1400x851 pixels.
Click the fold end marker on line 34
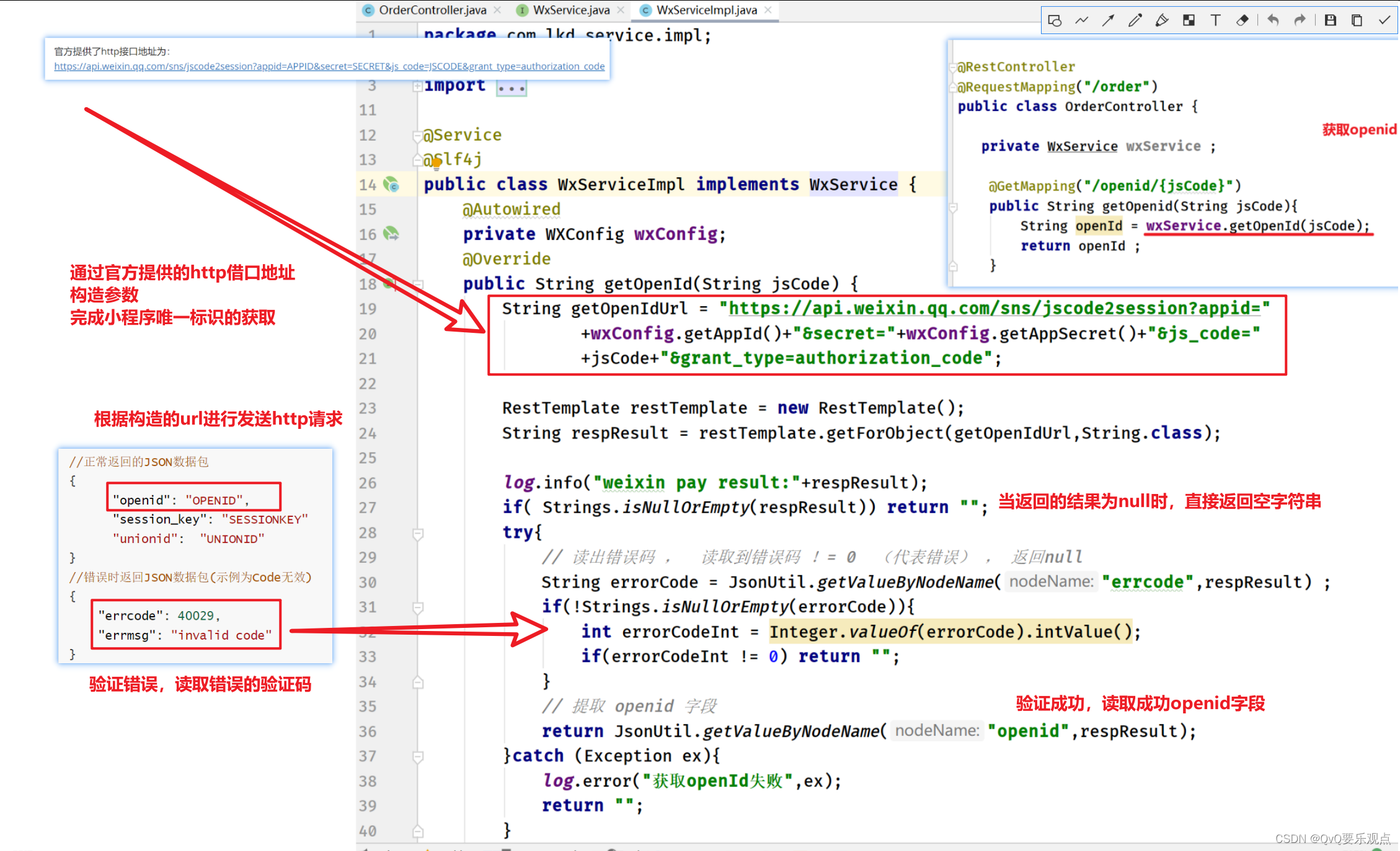tap(418, 682)
